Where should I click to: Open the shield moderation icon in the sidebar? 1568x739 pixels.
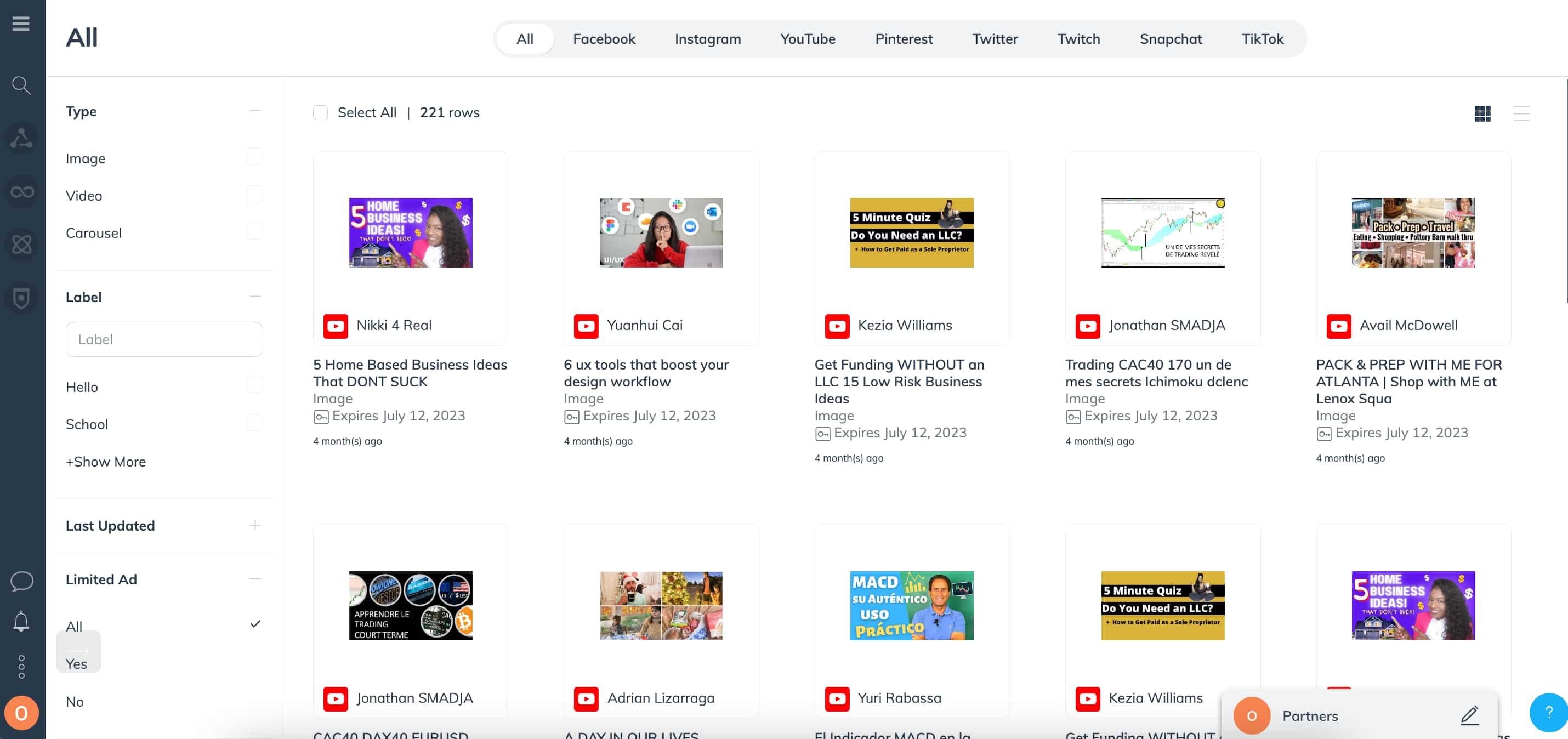click(22, 298)
